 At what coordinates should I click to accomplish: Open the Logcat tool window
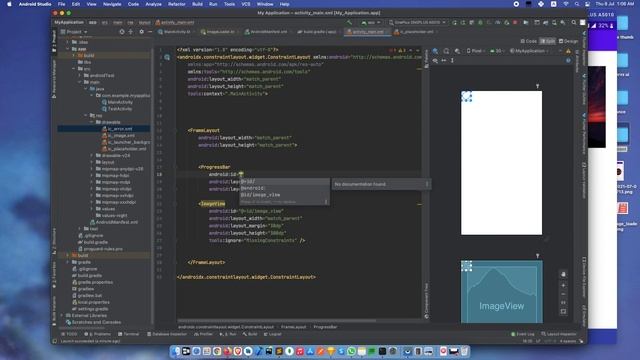click(273, 334)
